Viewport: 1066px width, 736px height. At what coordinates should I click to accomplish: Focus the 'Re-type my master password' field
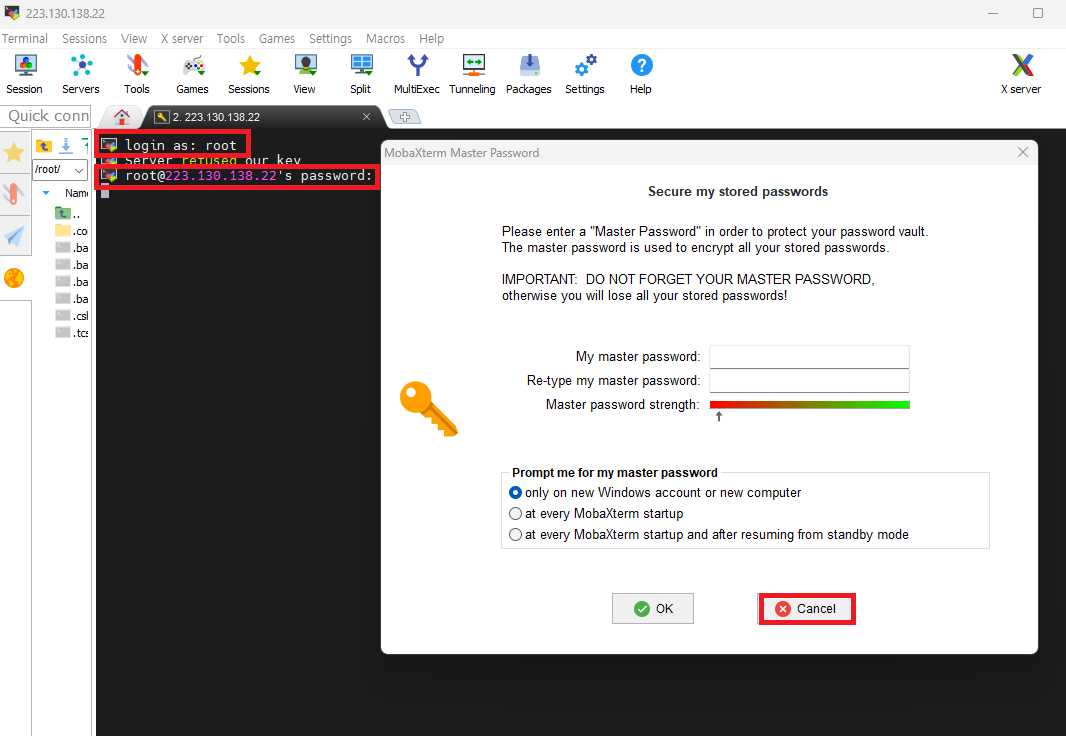809,381
